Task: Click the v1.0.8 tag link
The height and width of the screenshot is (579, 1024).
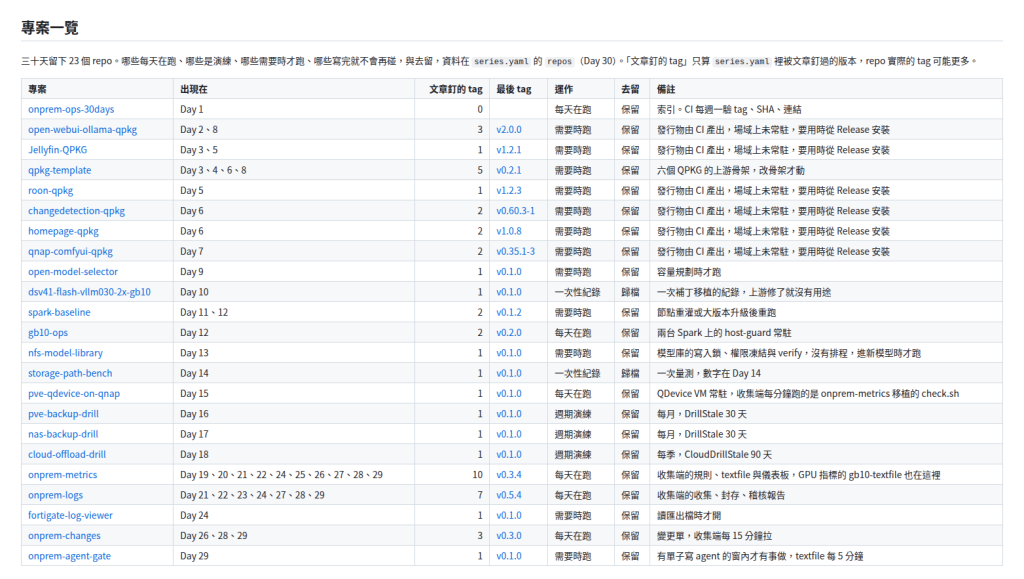Action: pyautogui.click(x=509, y=230)
